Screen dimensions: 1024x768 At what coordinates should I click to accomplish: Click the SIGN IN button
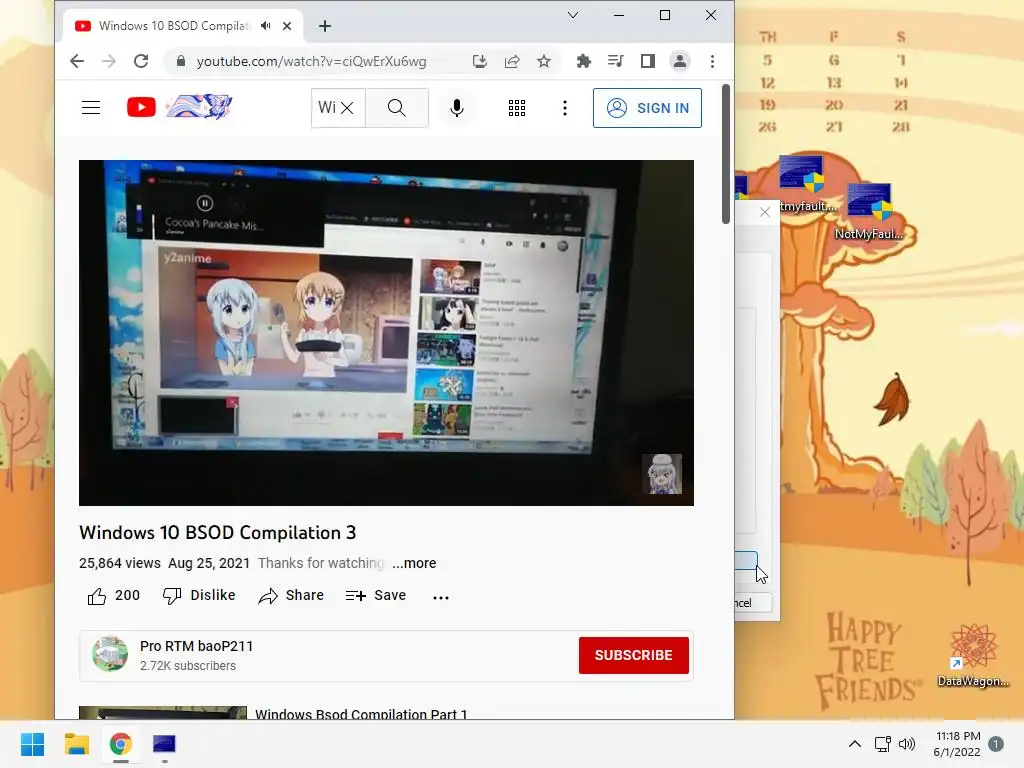(647, 108)
